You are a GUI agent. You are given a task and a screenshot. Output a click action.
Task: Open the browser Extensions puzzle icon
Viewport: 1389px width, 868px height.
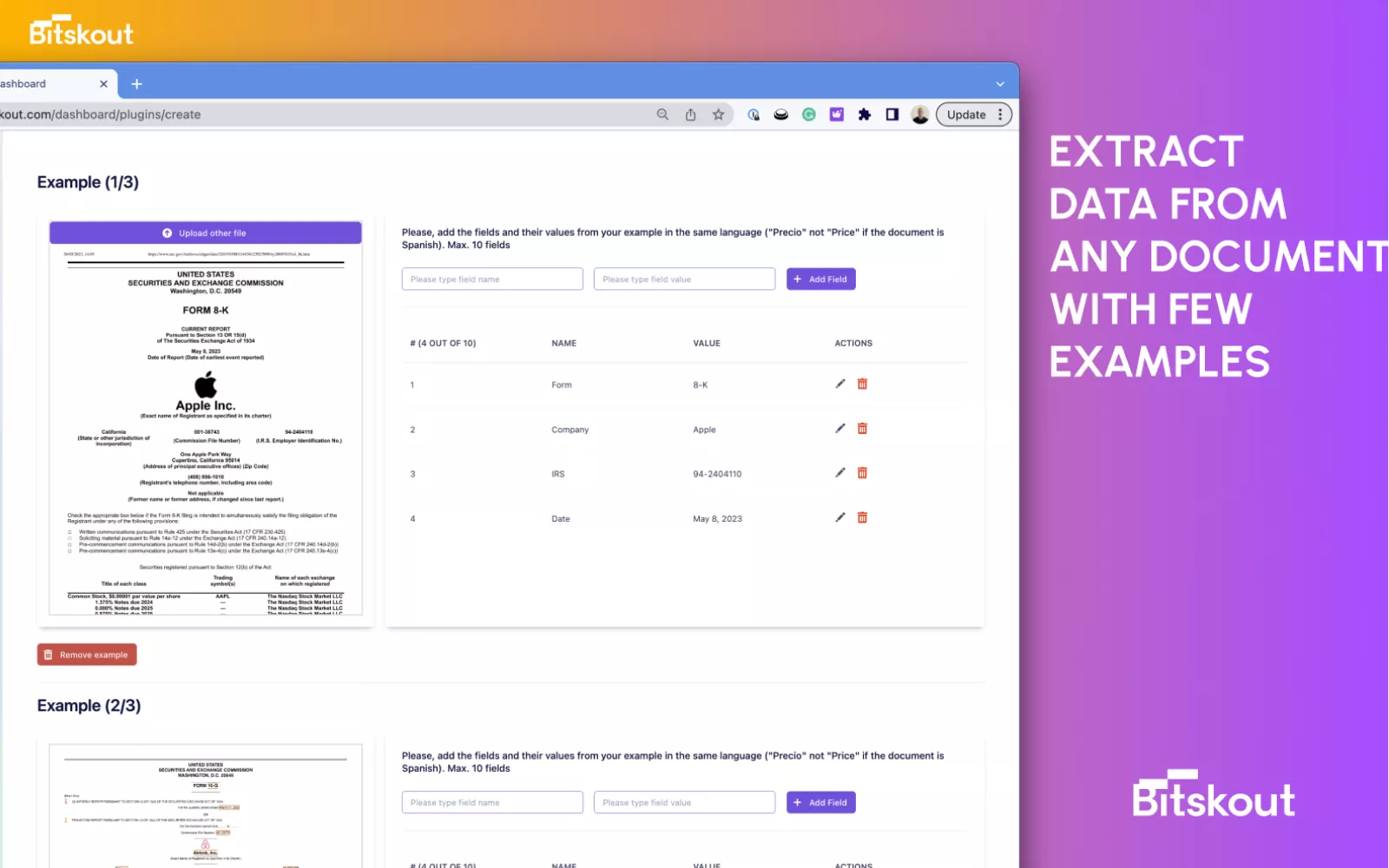[x=864, y=115]
